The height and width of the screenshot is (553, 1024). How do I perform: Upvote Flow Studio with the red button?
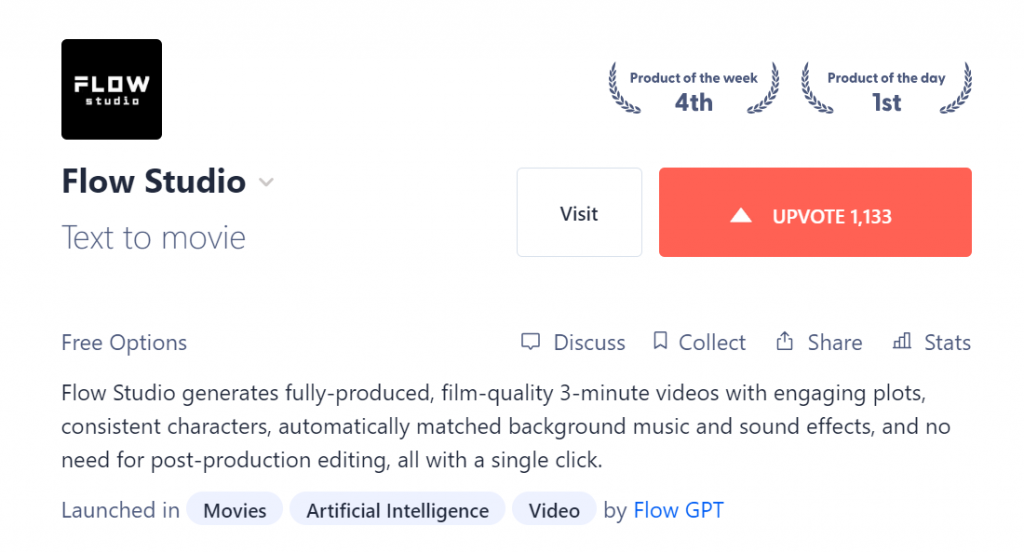(x=815, y=212)
